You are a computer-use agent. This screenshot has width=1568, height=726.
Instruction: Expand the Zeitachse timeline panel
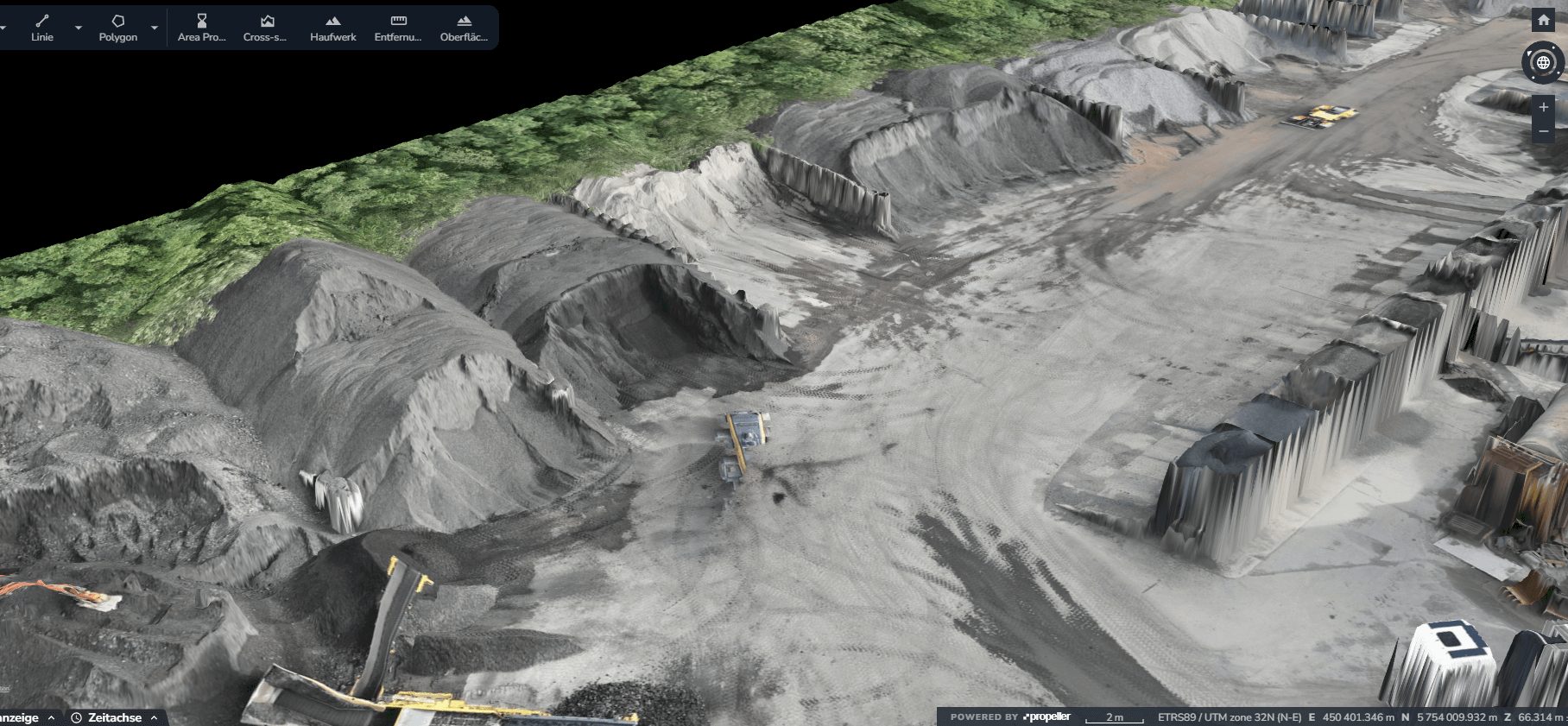[114, 717]
